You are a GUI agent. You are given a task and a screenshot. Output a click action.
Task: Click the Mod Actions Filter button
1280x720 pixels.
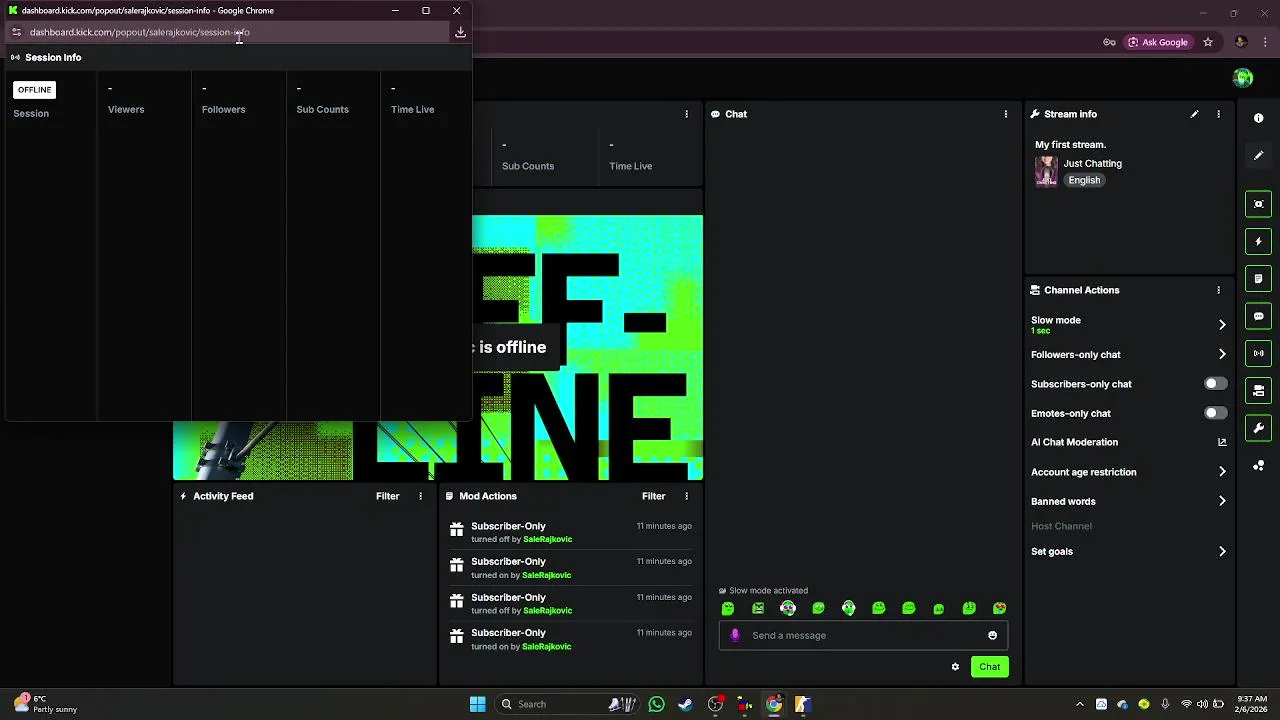(x=653, y=496)
